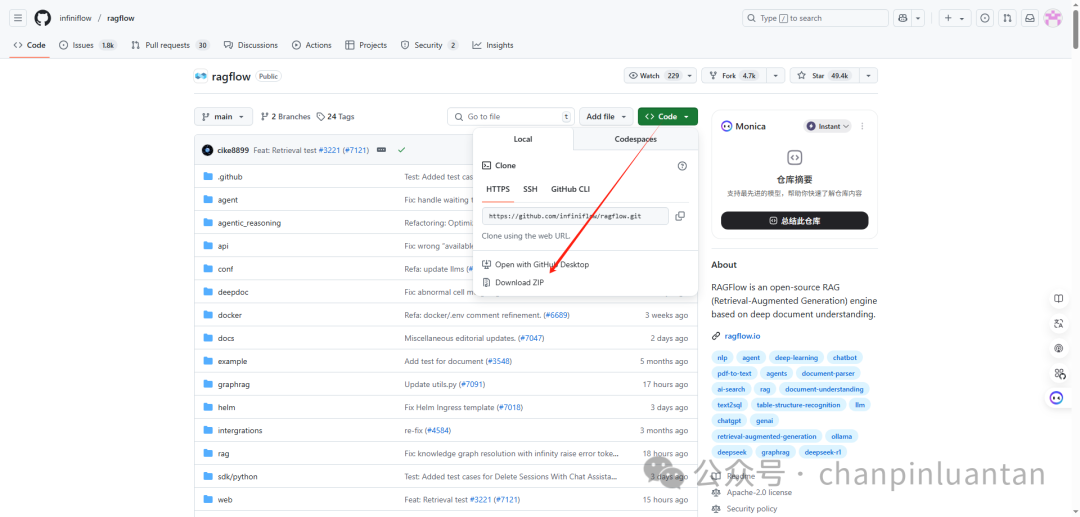
Task: Select the GitHub CLI clone tab
Action: coord(570,189)
